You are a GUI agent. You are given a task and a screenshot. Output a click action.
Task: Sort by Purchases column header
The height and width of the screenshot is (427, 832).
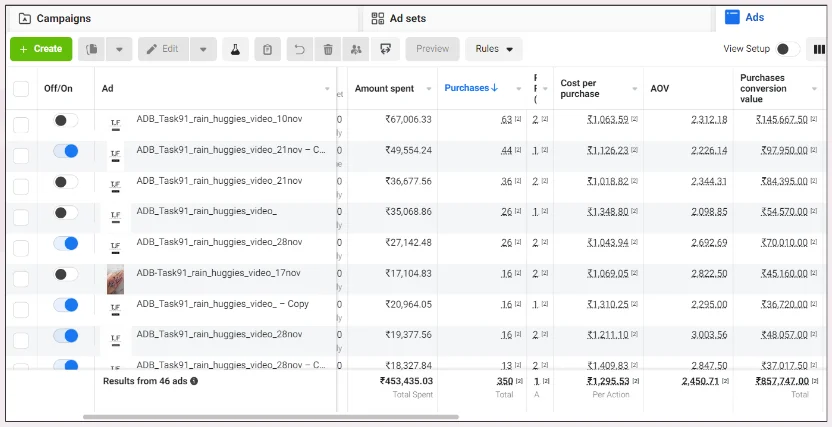(x=470, y=88)
